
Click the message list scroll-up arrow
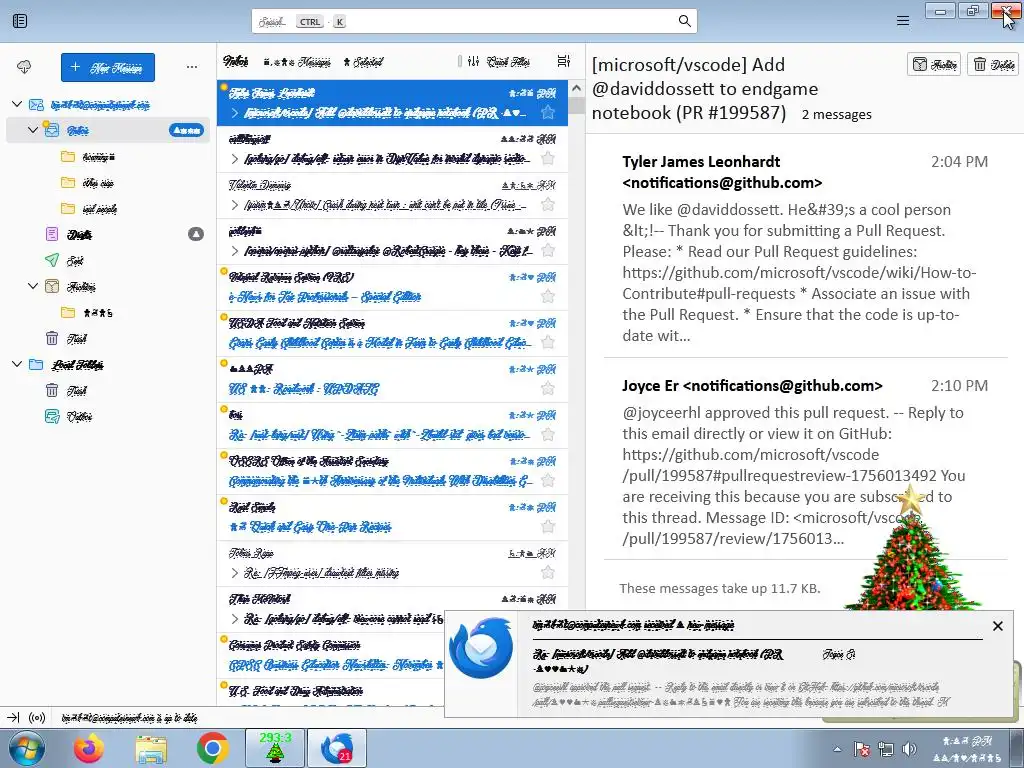pos(576,88)
